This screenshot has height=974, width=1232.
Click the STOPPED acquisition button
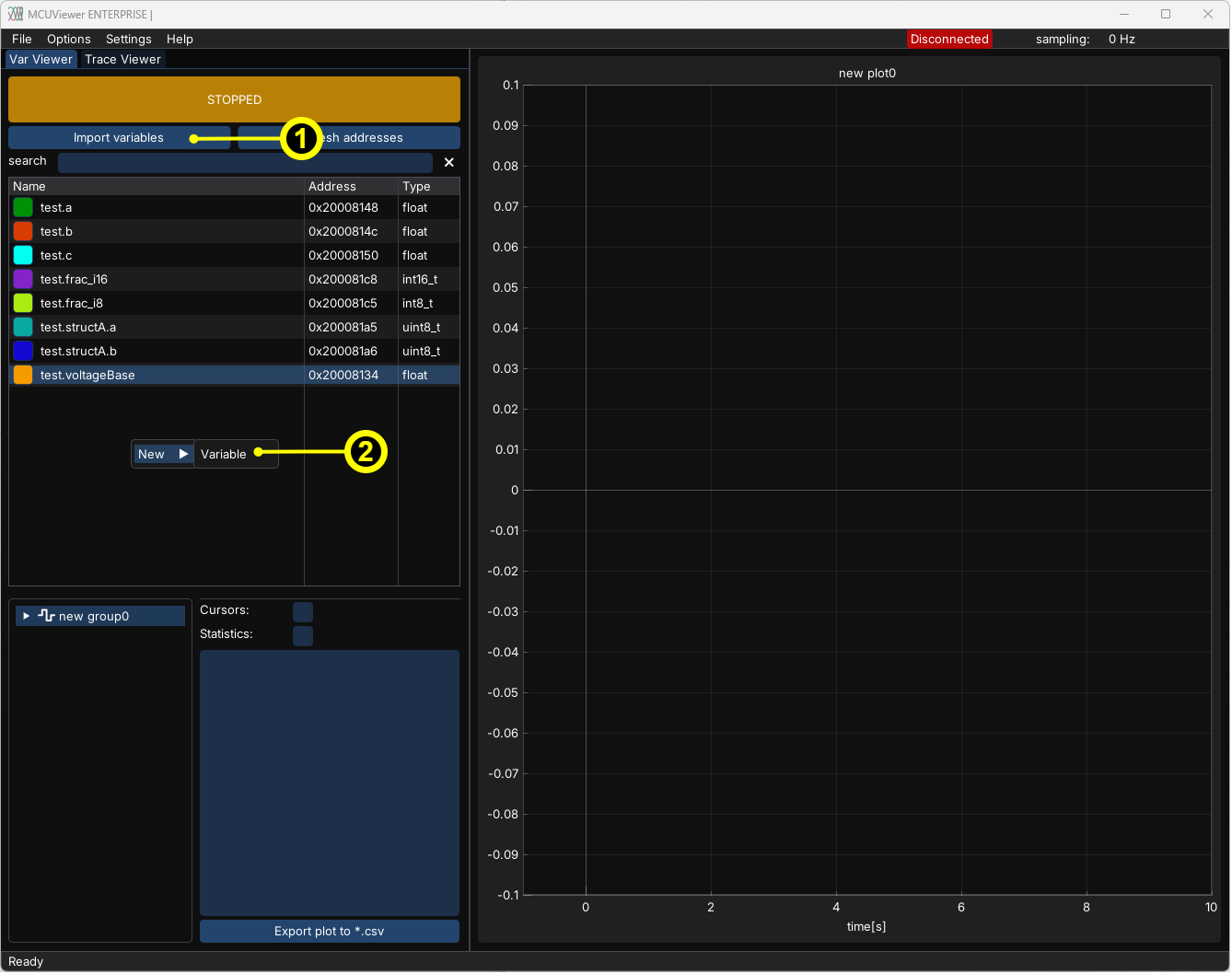[x=234, y=99]
